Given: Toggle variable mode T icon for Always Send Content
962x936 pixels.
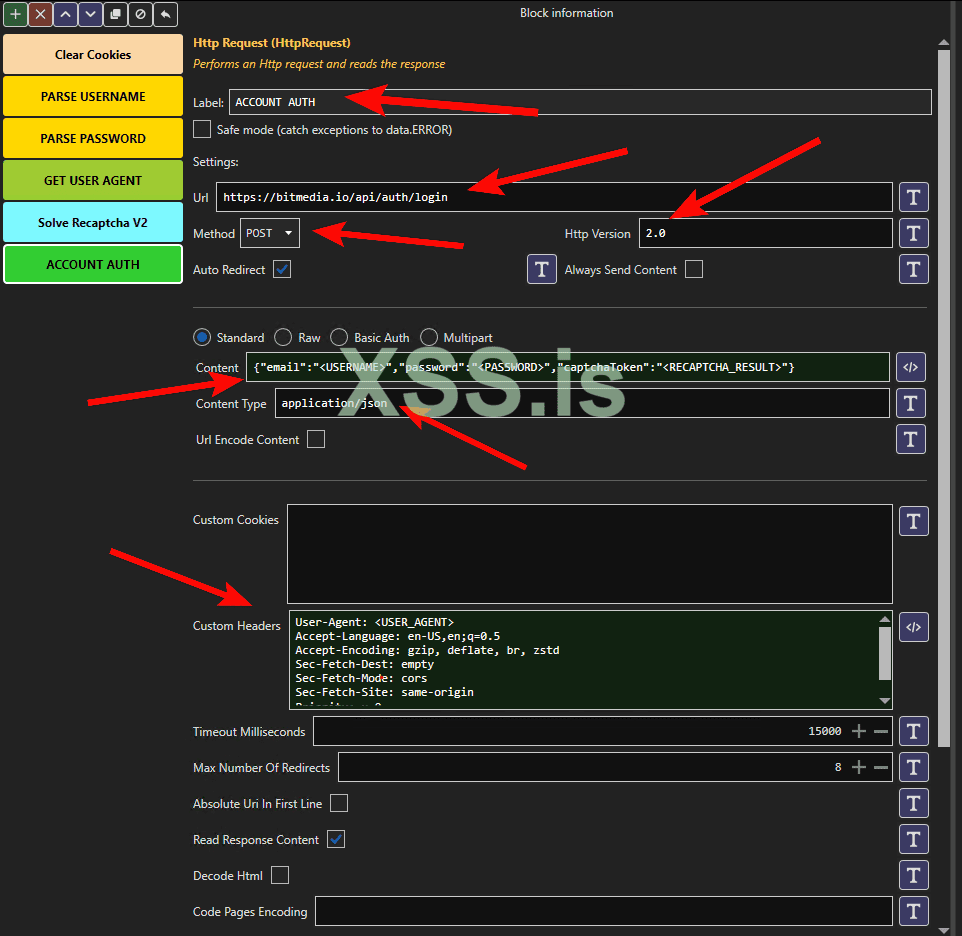Looking at the screenshot, I should tap(914, 269).
